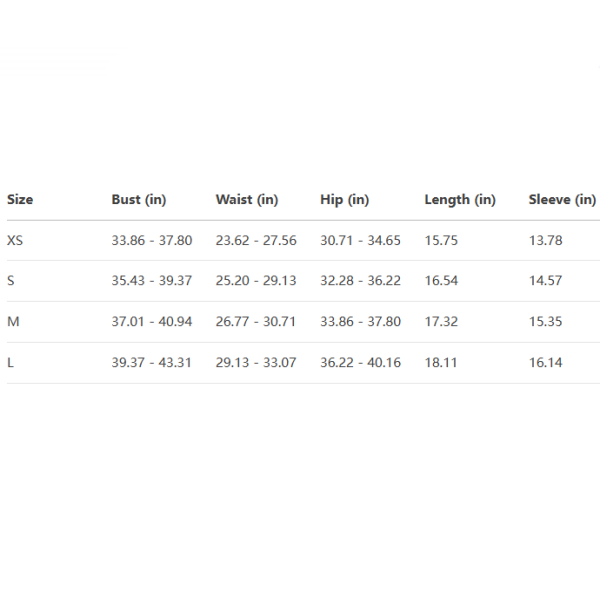Click the Size column header
600x600 pixels.
[x=20, y=200]
